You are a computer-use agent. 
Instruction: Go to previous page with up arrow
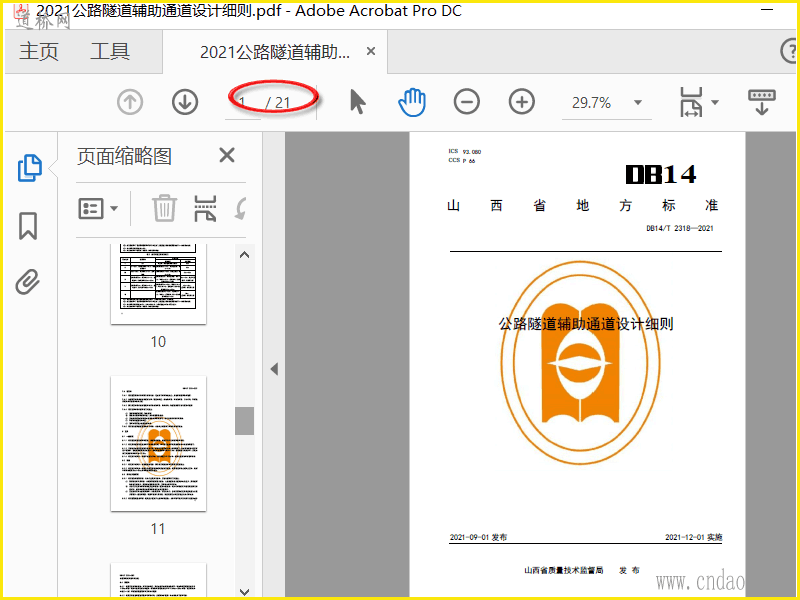pos(130,102)
